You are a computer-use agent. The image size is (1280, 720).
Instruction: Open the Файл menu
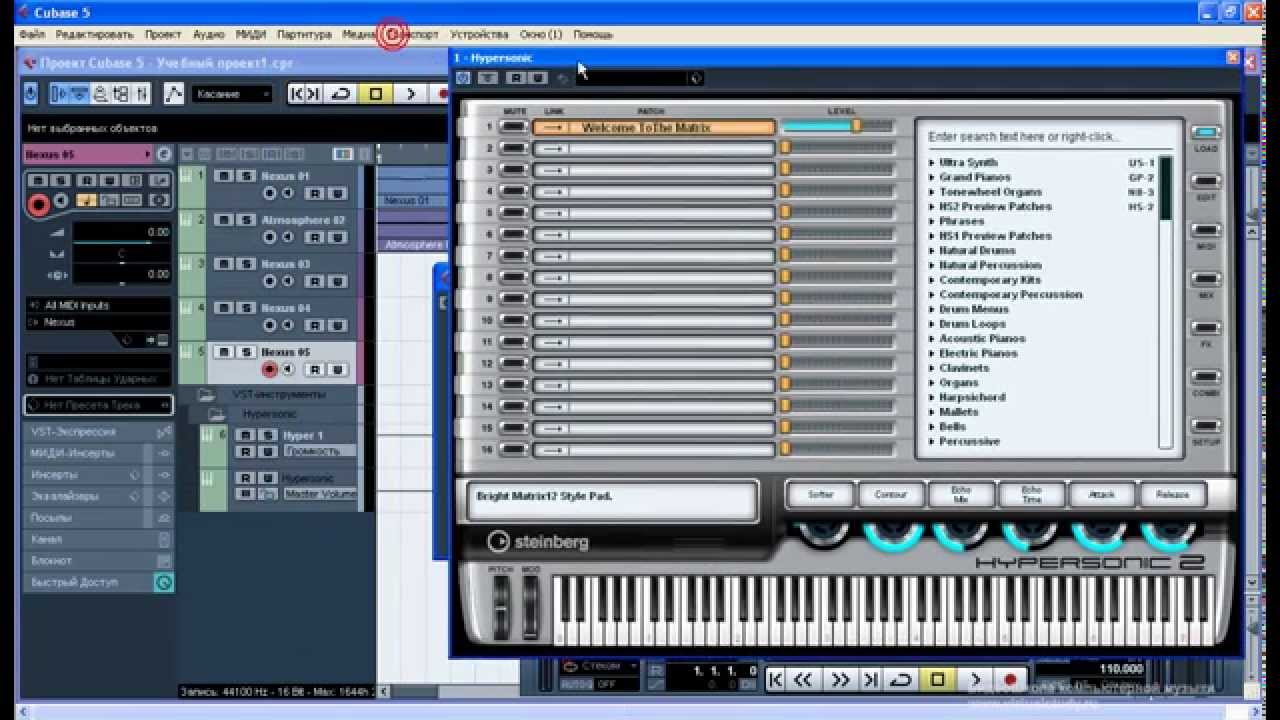(x=31, y=34)
